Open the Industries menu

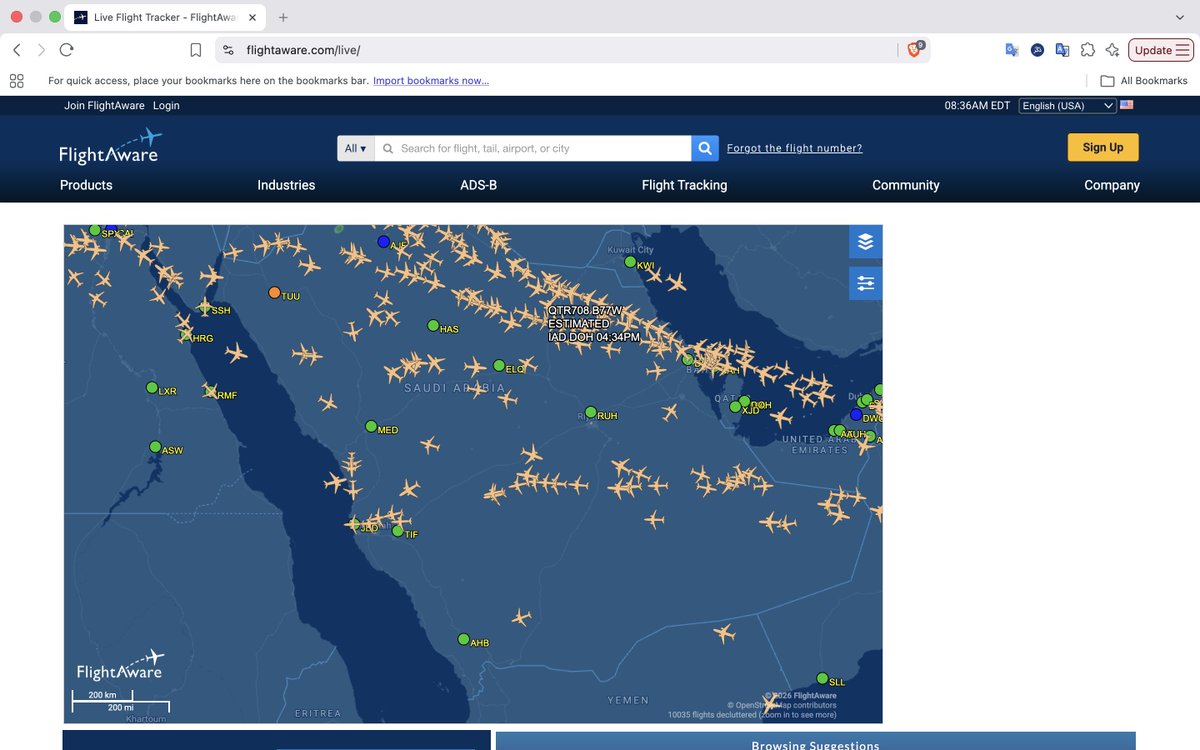tap(286, 185)
